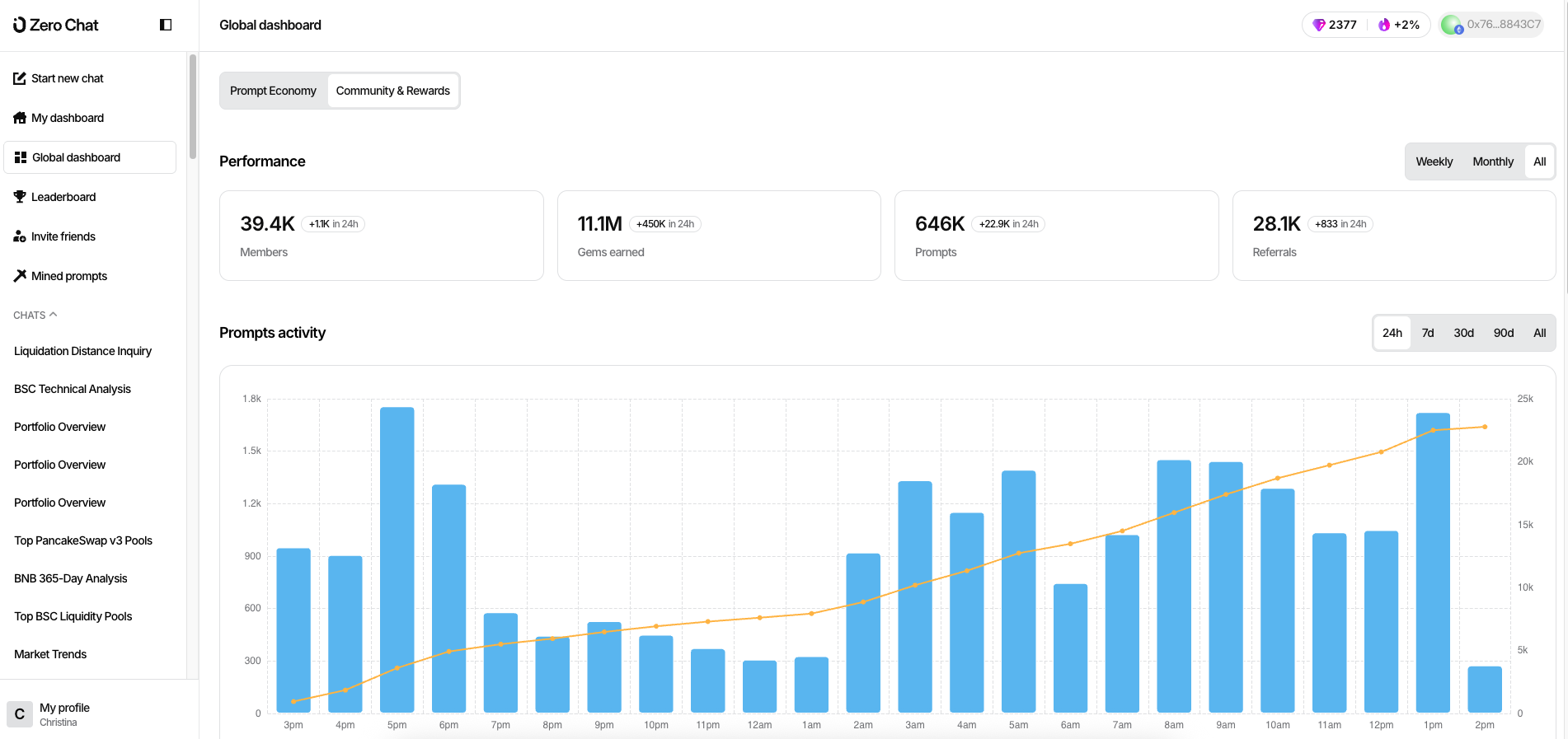Click the Leaderboard trophy icon
This screenshot has width=1568, height=739.
[x=20, y=197]
